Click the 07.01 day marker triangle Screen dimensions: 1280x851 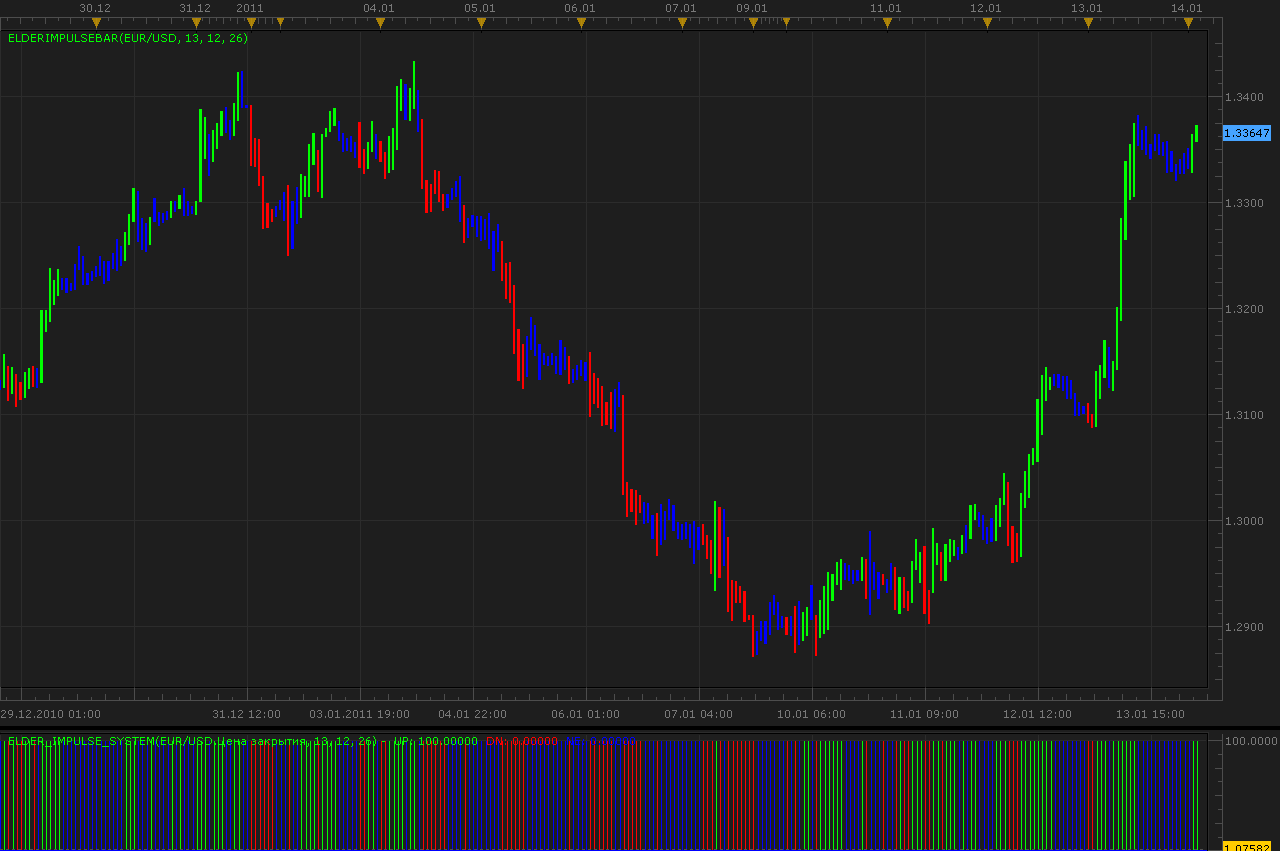[682, 22]
